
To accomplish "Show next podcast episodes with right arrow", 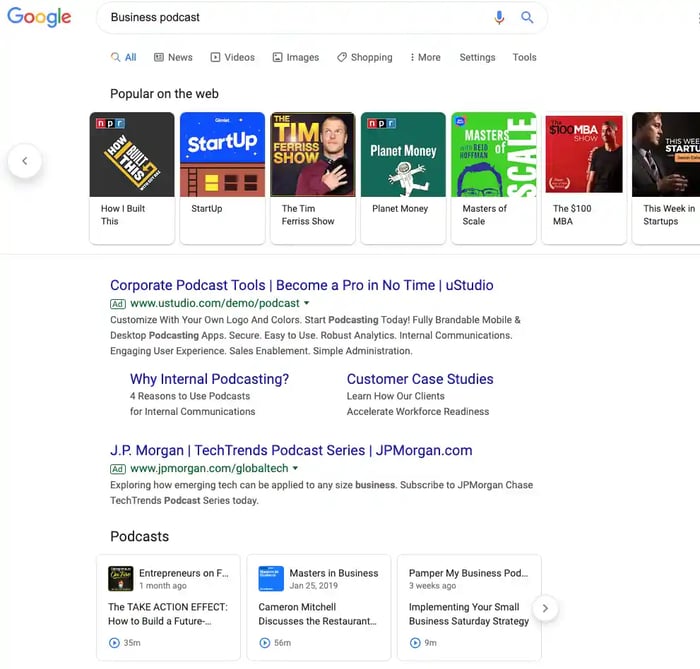I will click(x=545, y=608).
